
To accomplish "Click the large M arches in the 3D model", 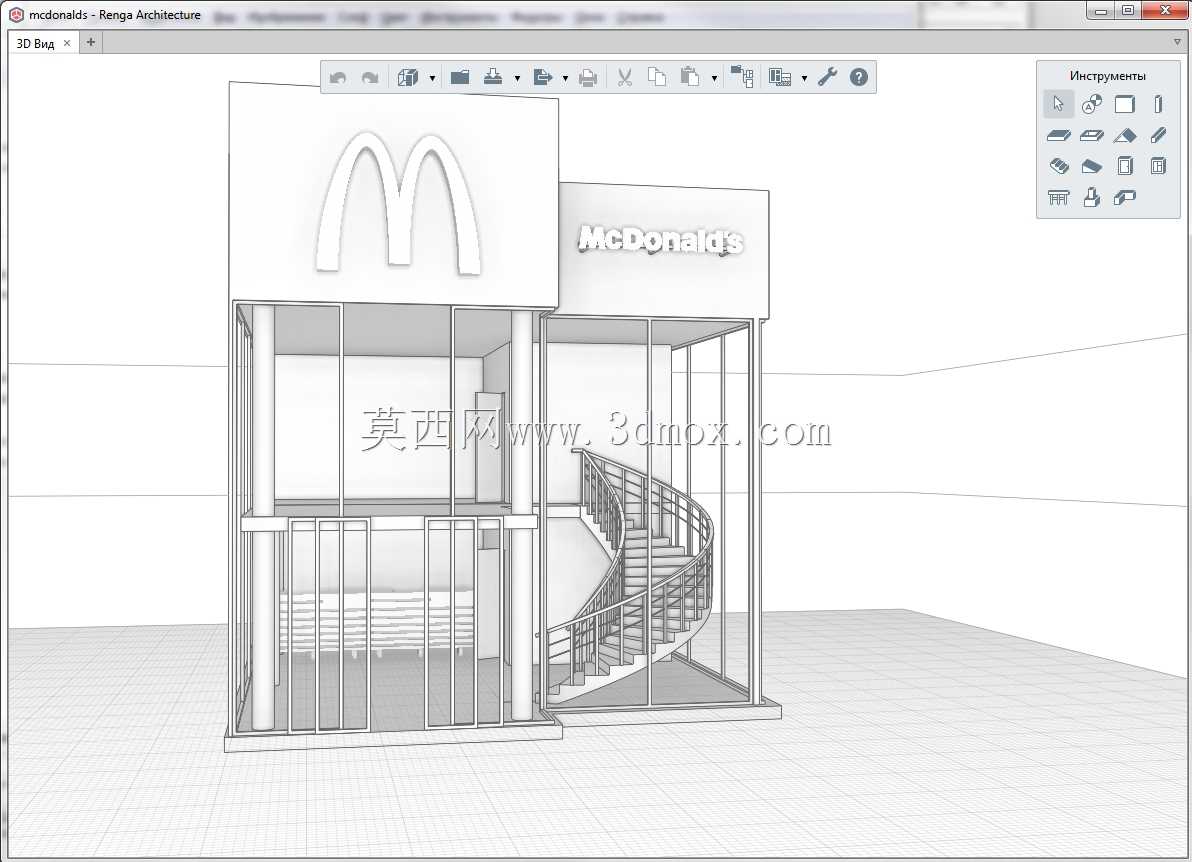I will point(398,202).
